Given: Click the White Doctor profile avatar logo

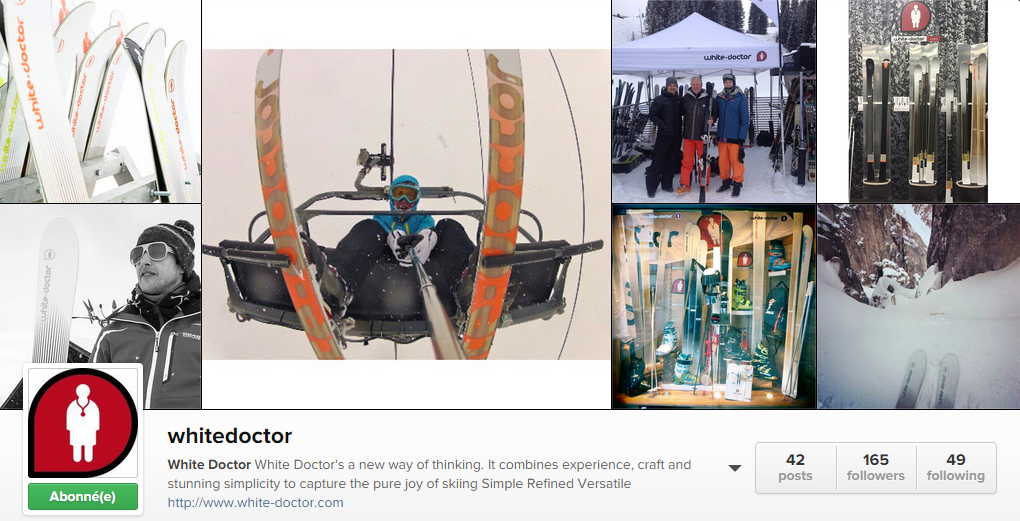Looking at the screenshot, I should [83, 423].
